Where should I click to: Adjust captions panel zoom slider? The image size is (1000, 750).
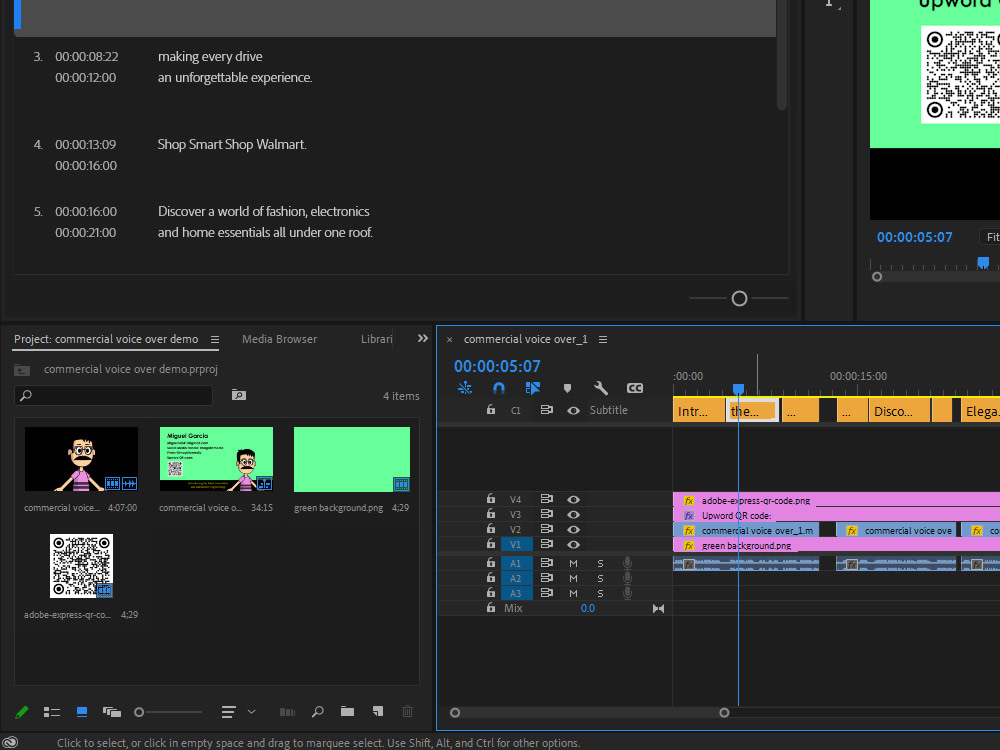tap(739, 298)
